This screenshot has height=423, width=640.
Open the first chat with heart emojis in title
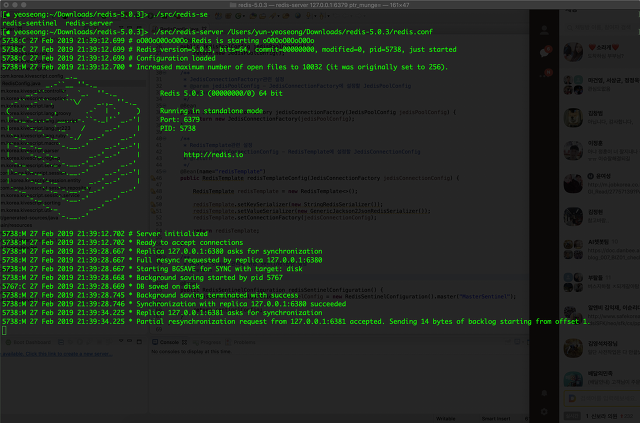(601, 52)
